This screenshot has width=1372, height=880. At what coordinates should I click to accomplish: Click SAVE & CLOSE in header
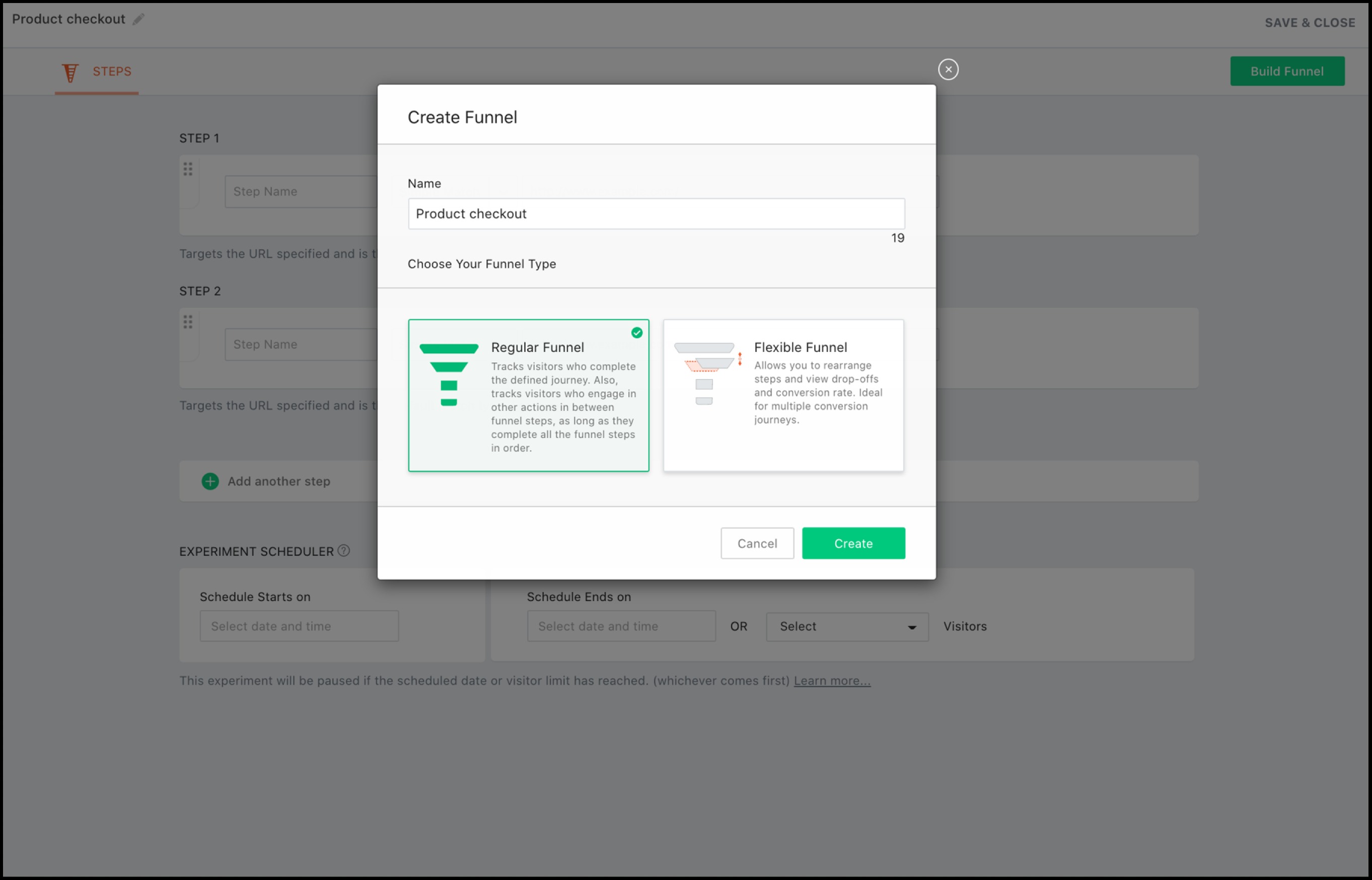coord(1309,23)
